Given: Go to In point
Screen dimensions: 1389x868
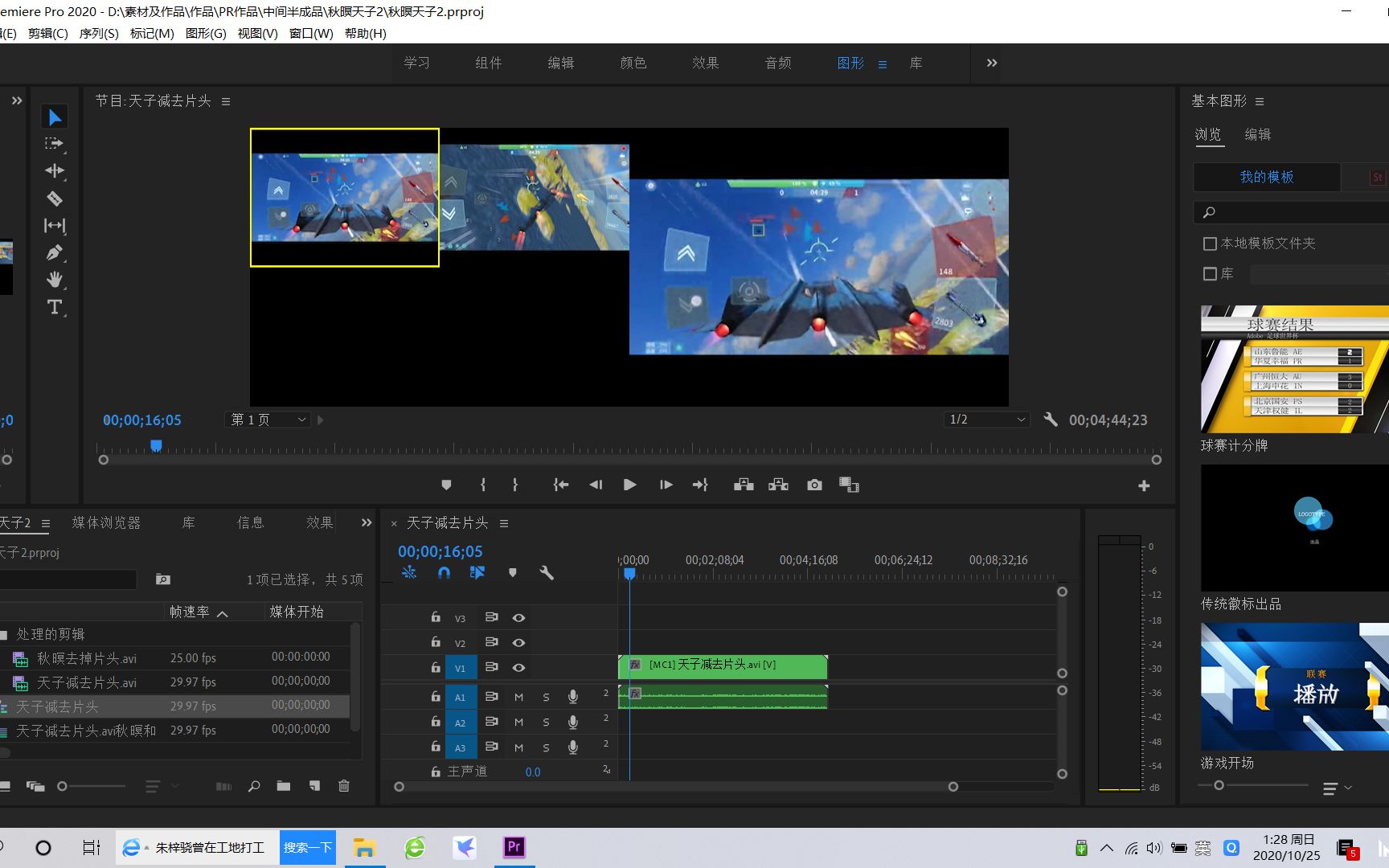Looking at the screenshot, I should pos(561,485).
